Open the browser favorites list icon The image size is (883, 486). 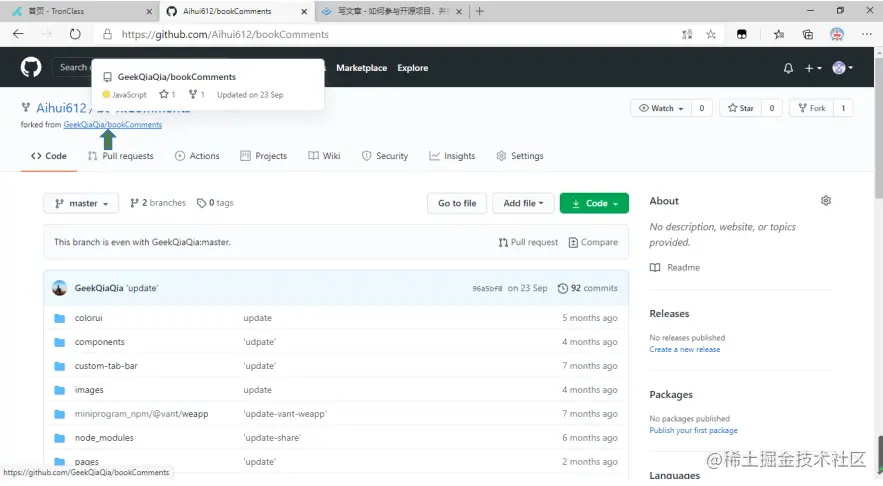[779, 34]
